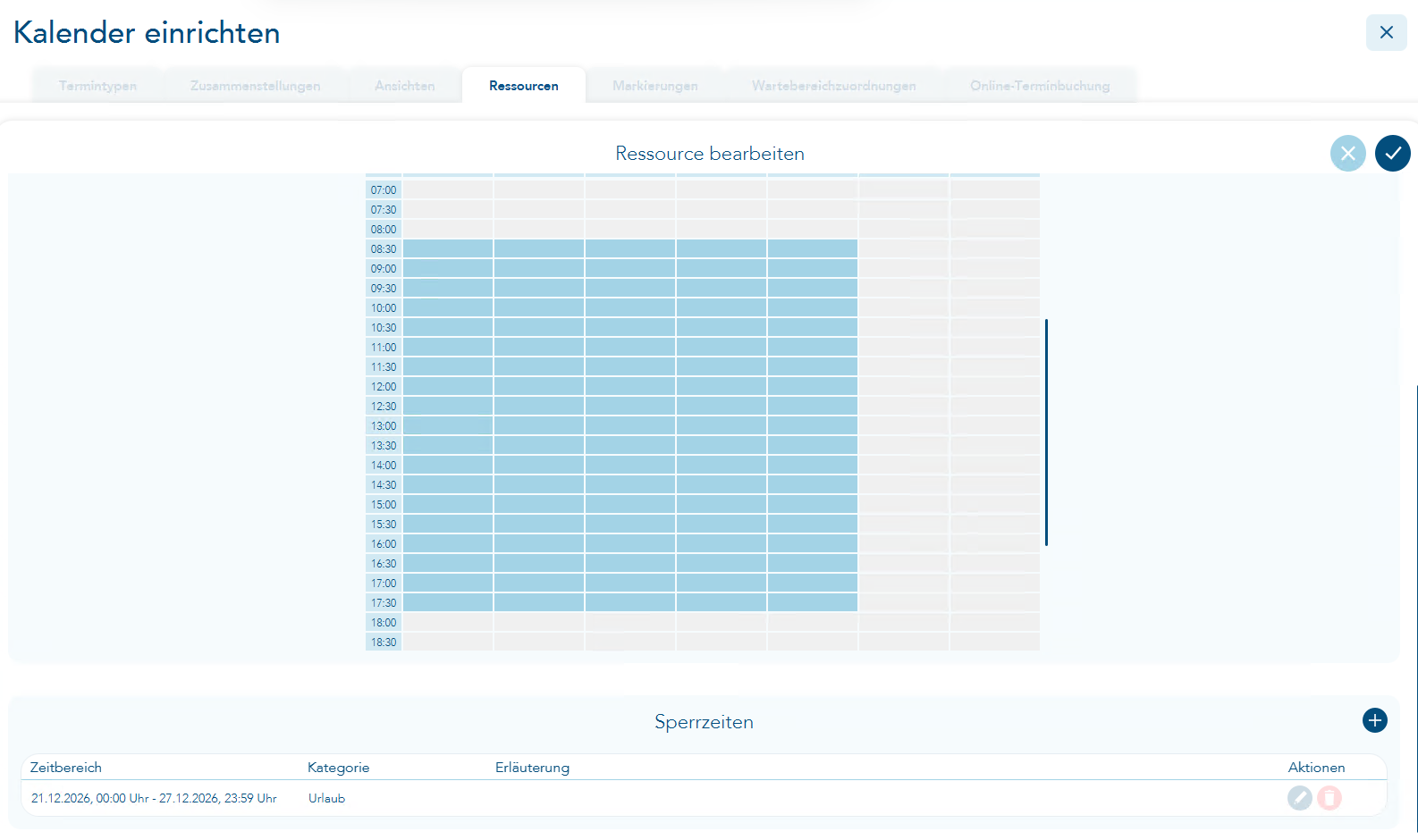This screenshot has width=1418, height=840.
Task: Select the active Ressourcen tab
Action: (x=523, y=86)
